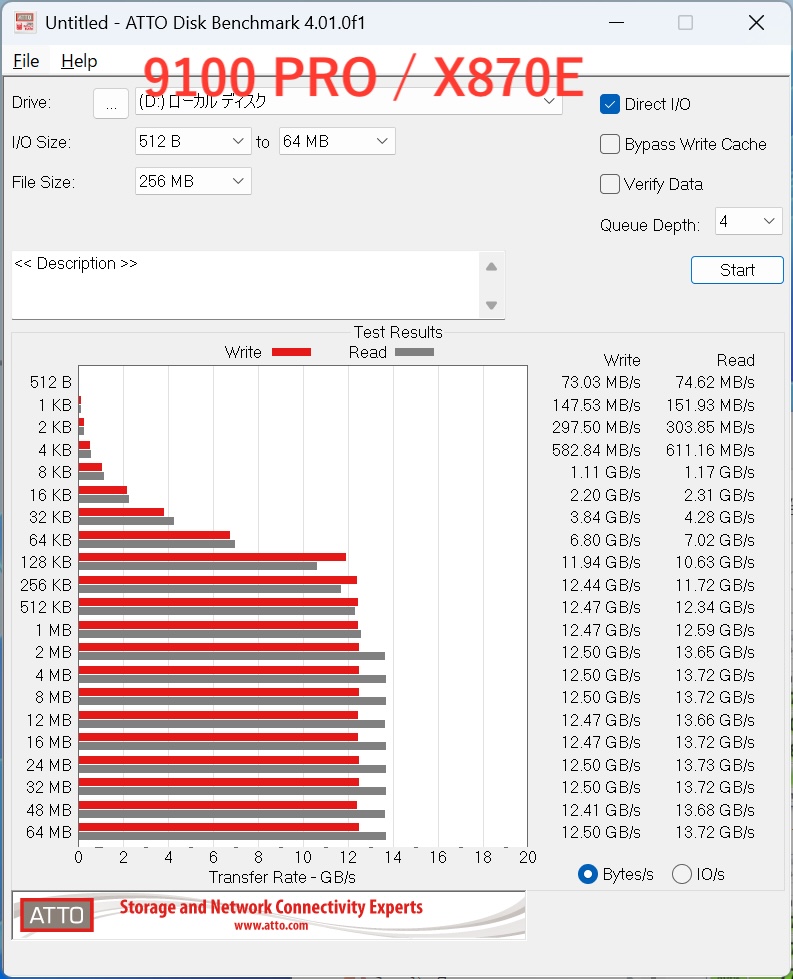The image size is (793, 979).
Task: Open the File menu
Action: click(26, 61)
